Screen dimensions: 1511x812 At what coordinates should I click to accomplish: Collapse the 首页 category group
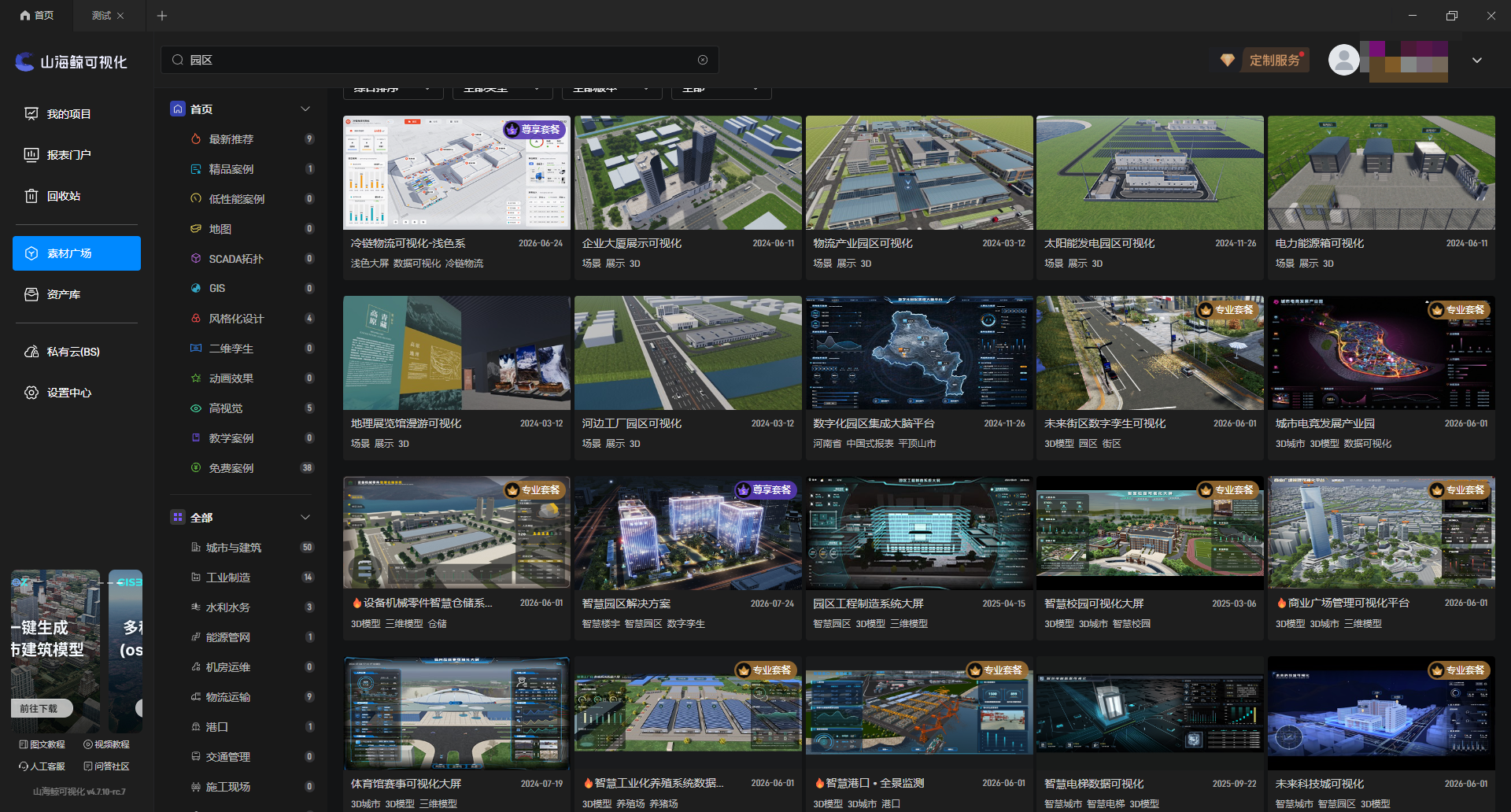click(305, 109)
